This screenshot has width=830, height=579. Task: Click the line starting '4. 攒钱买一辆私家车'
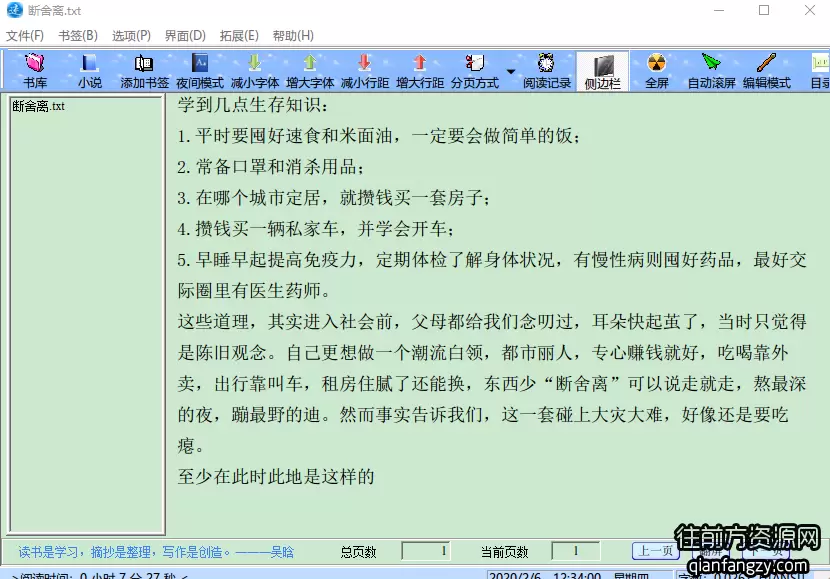click(x=315, y=229)
